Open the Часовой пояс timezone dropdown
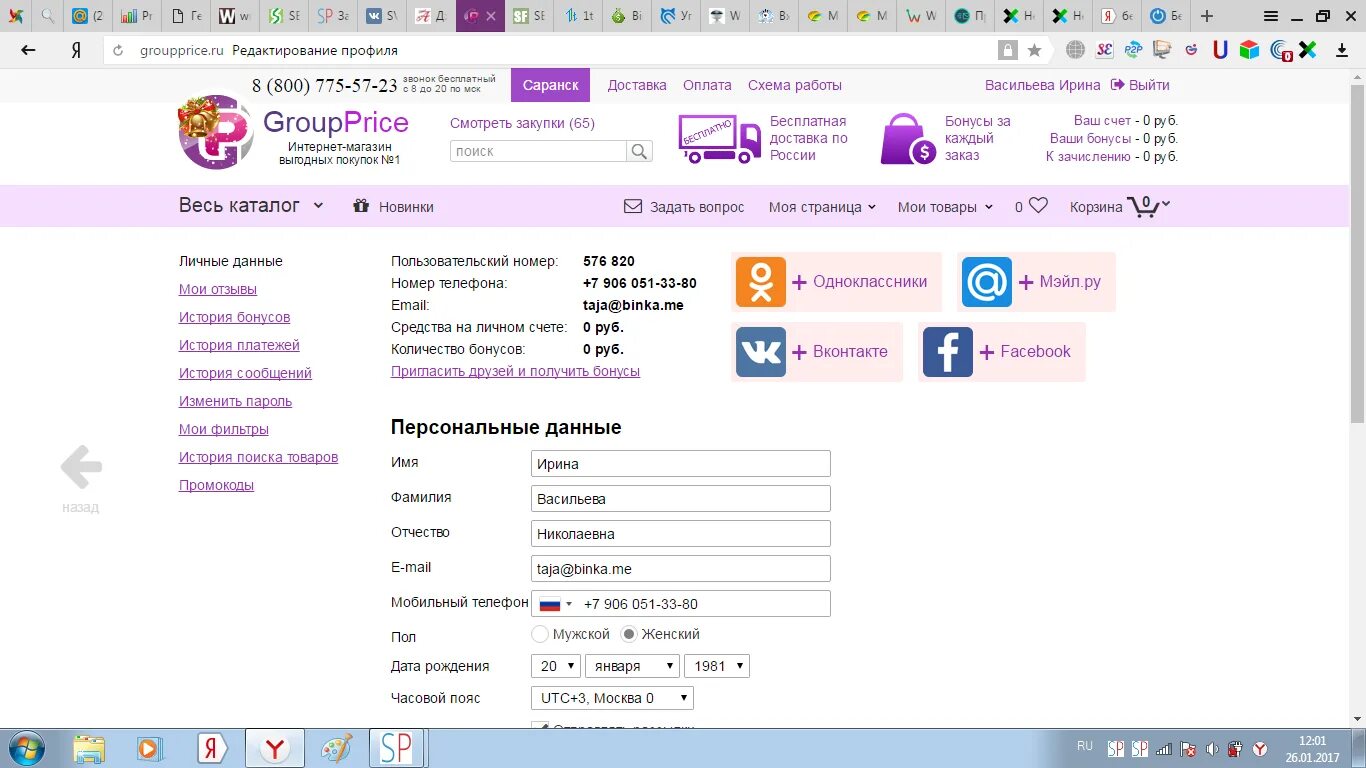 click(x=611, y=697)
